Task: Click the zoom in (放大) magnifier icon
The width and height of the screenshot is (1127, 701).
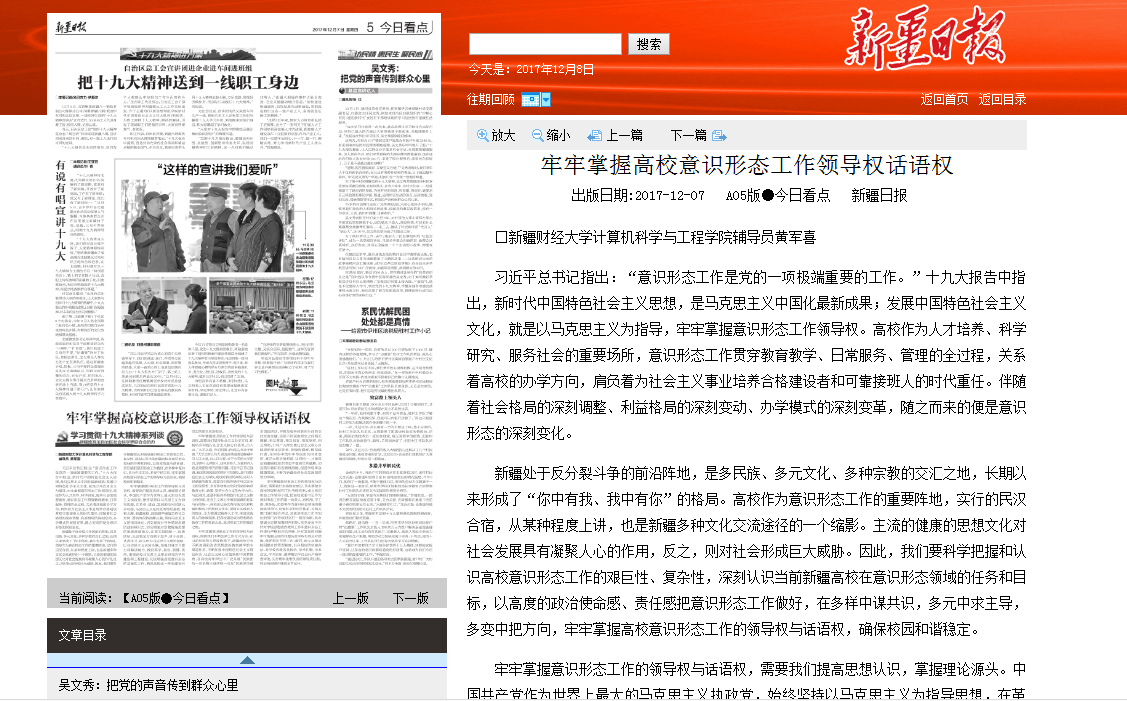Action: 483,136
